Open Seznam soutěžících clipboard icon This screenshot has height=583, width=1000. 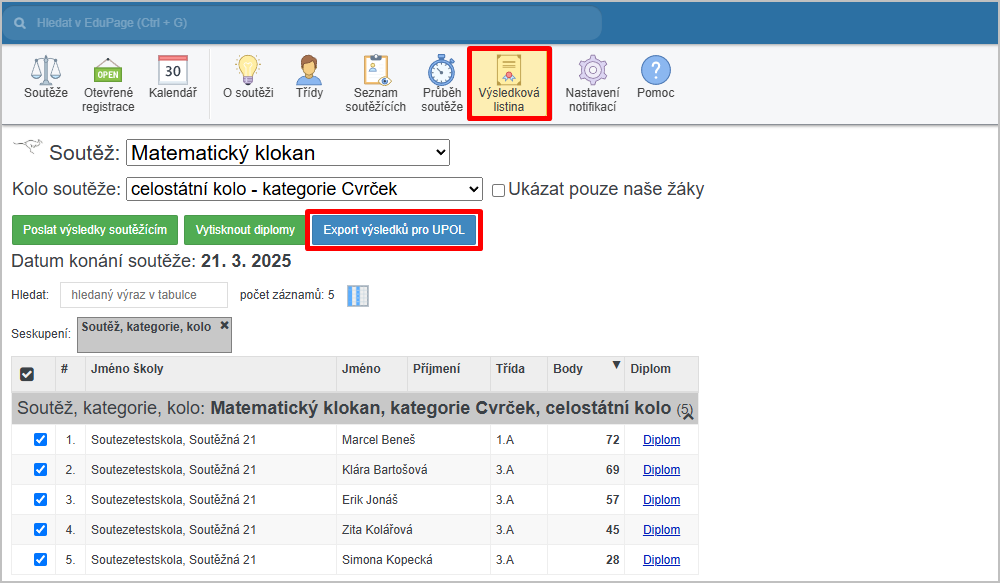point(375,71)
